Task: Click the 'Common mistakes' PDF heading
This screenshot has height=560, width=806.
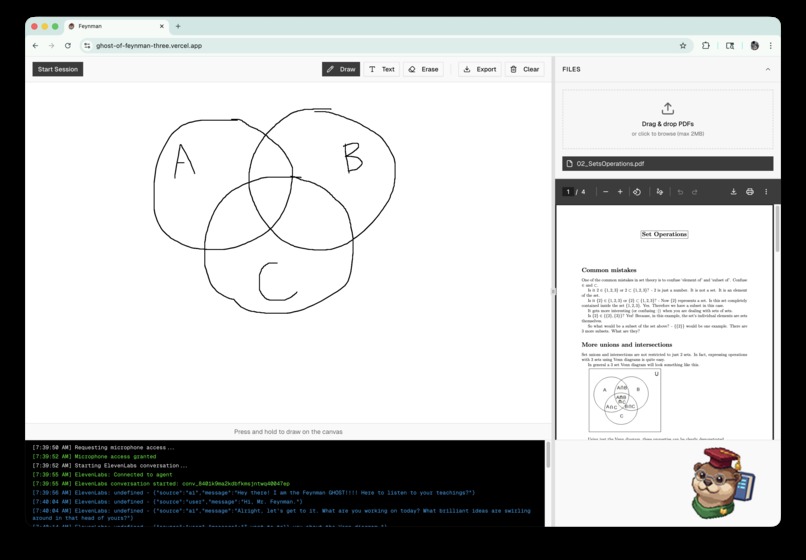Action: (x=609, y=270)
